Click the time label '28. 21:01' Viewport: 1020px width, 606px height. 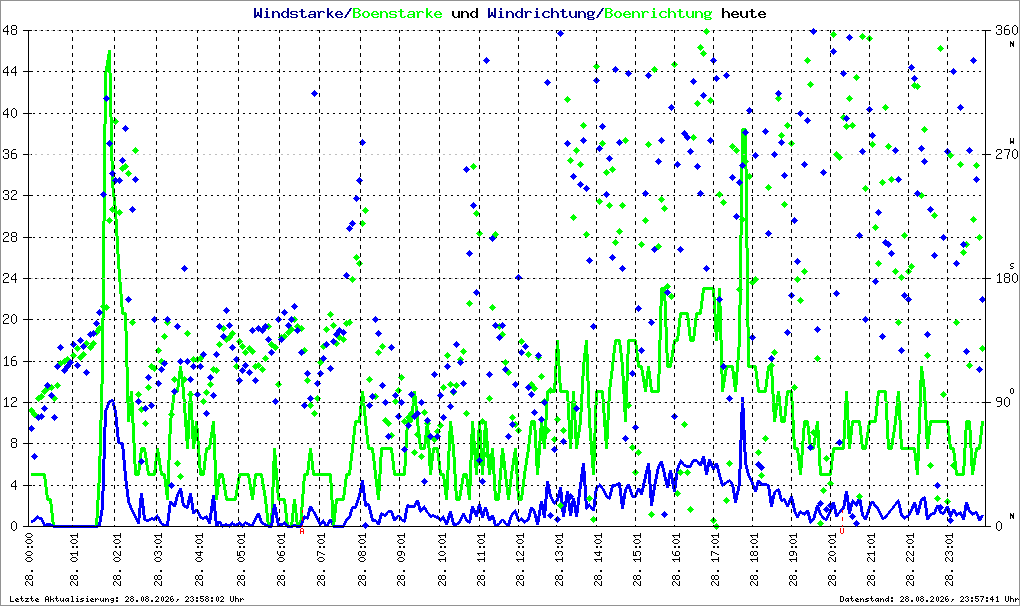pos(872,559)
